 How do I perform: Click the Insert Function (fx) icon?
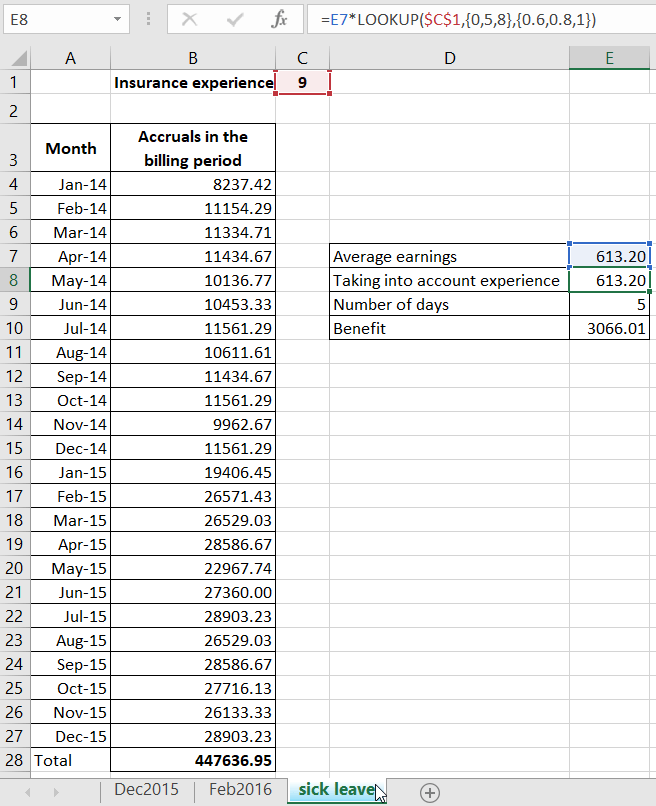pyautogui.click(x=280, y=19)
